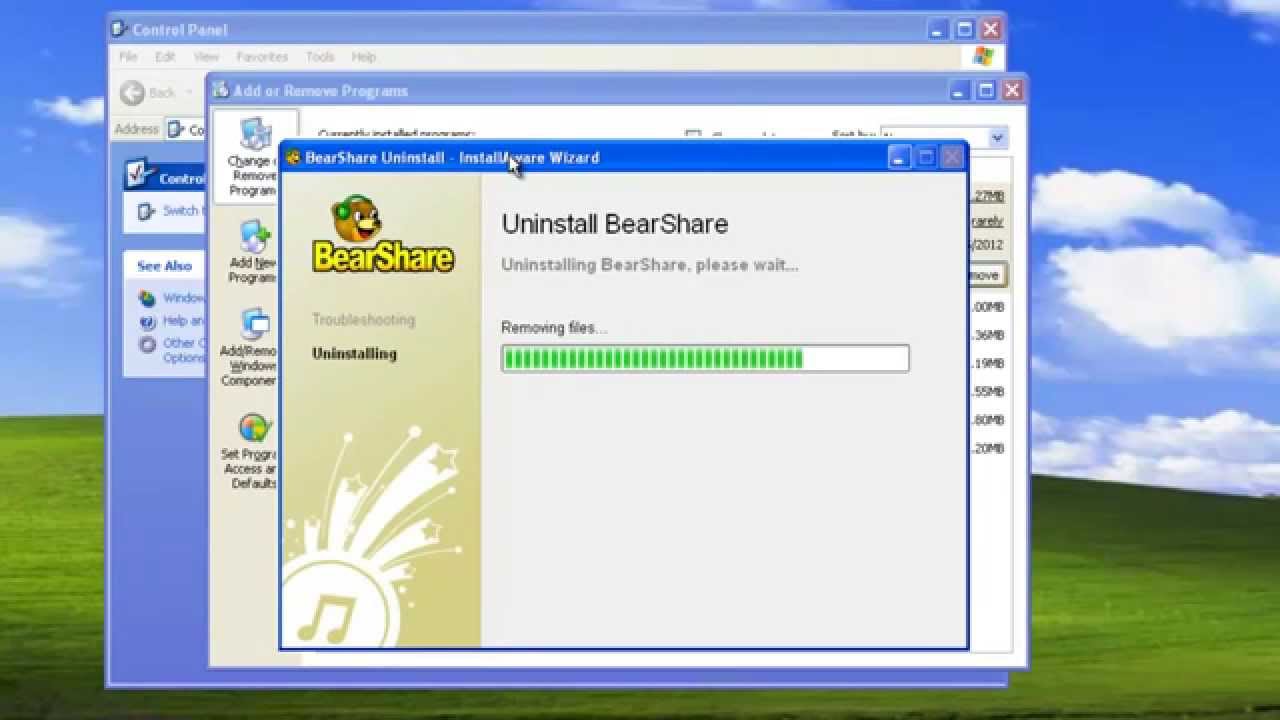This screenshot has height=720, width=1280.
Task: Click the Control Panel sidebar header icon
Action: [x=140, y=175]
